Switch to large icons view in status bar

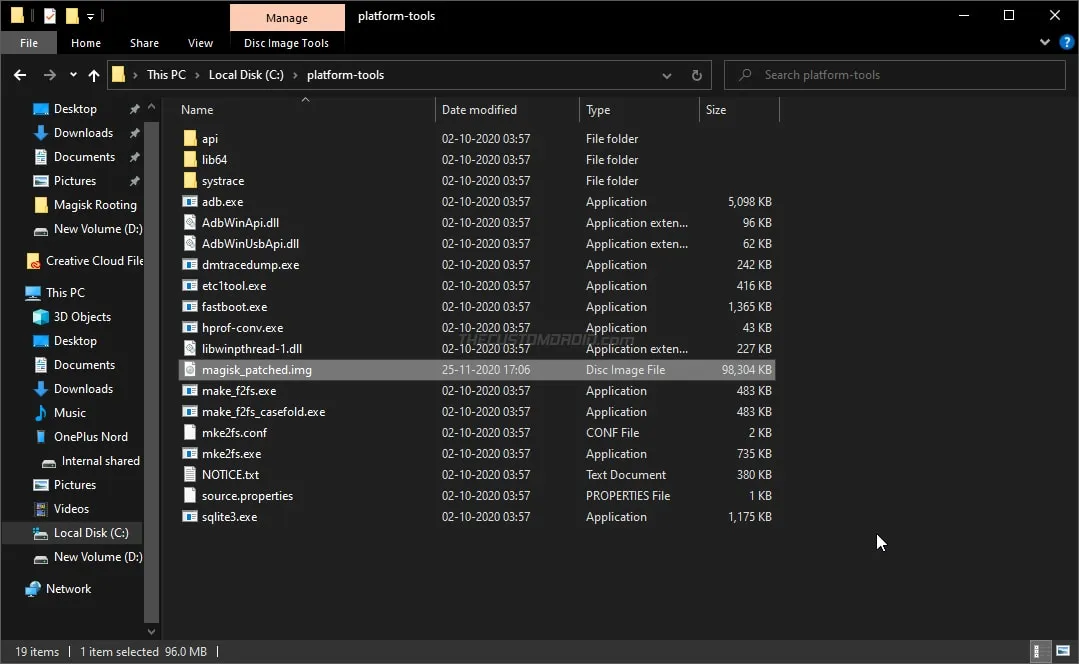[1063, 651]
